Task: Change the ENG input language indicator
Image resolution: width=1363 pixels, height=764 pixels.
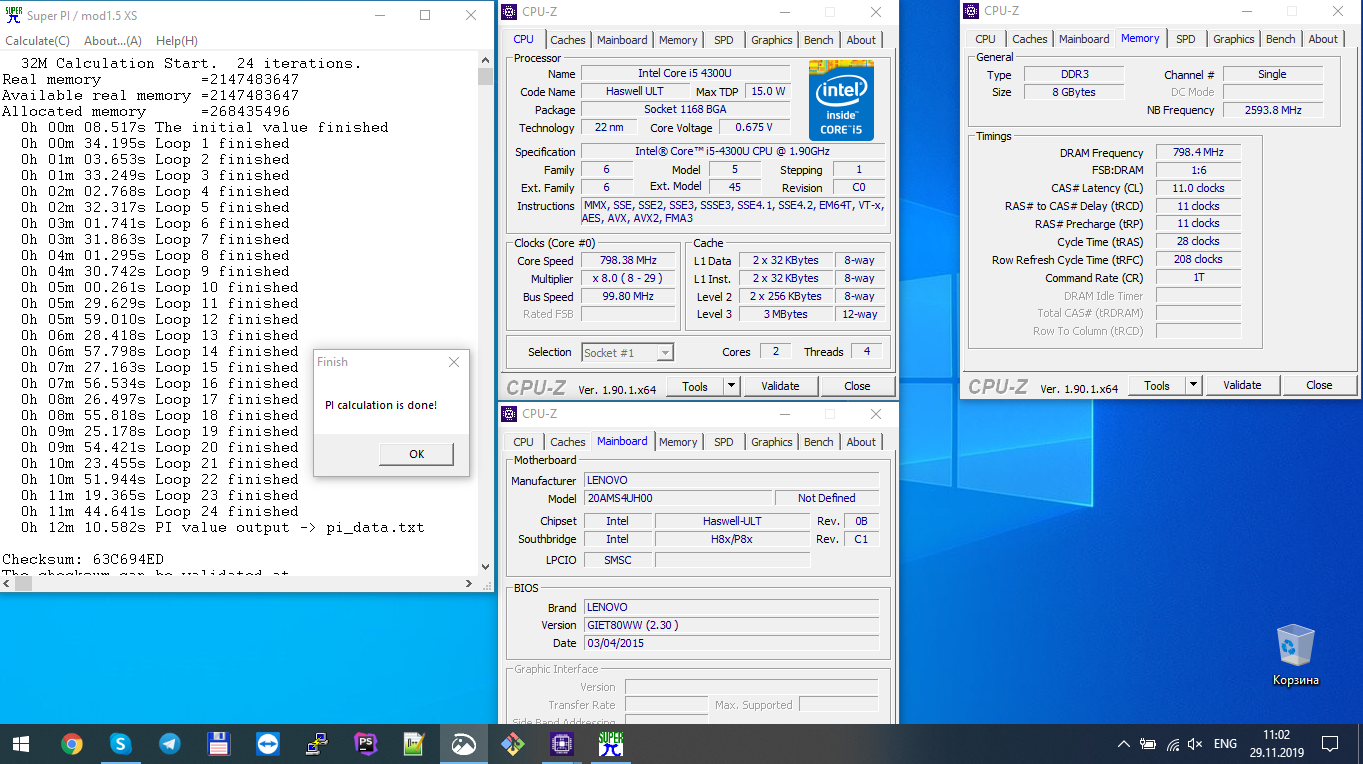Action: tap(1225, 744)
